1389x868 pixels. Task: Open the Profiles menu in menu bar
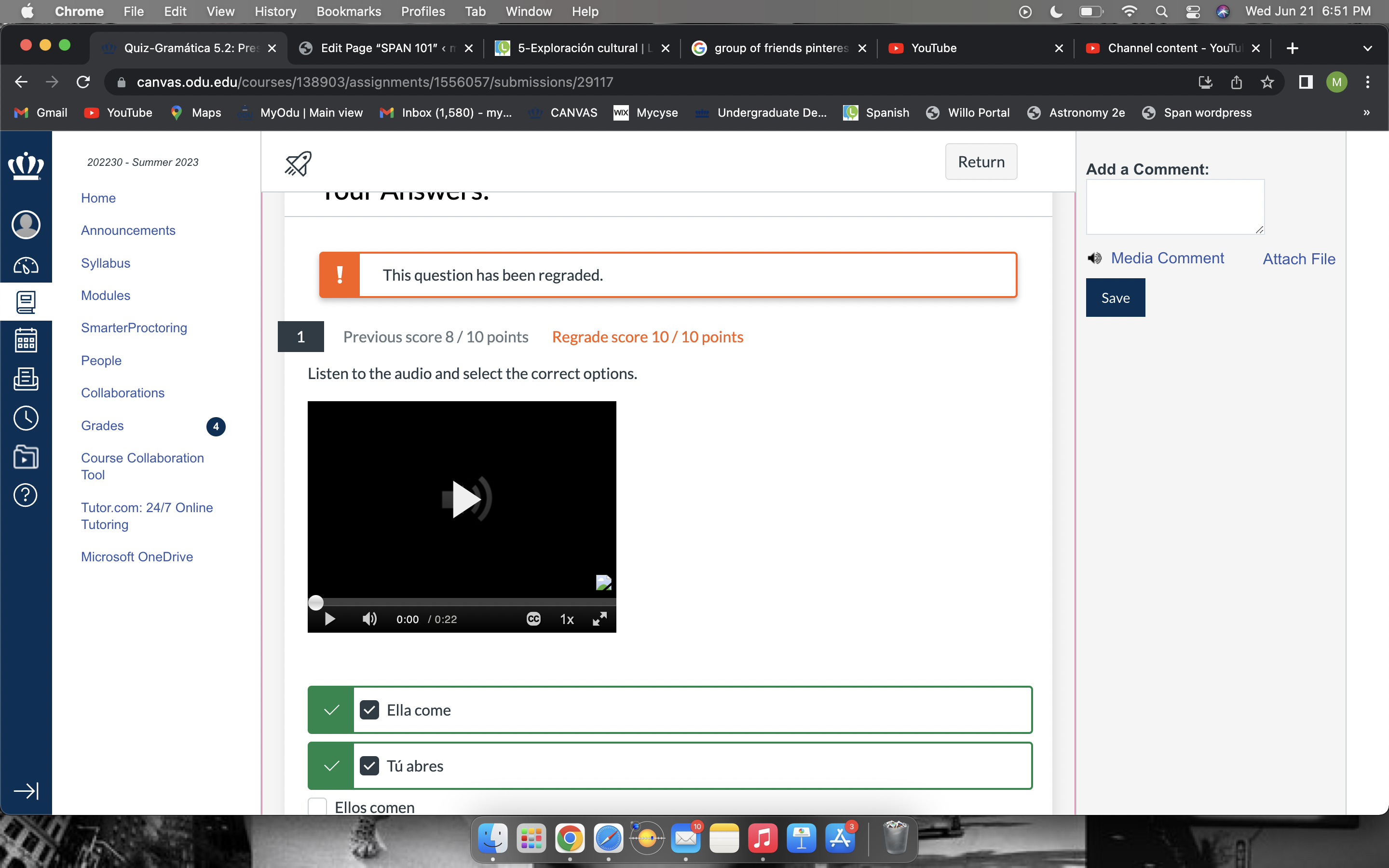(x=423, y=12)
